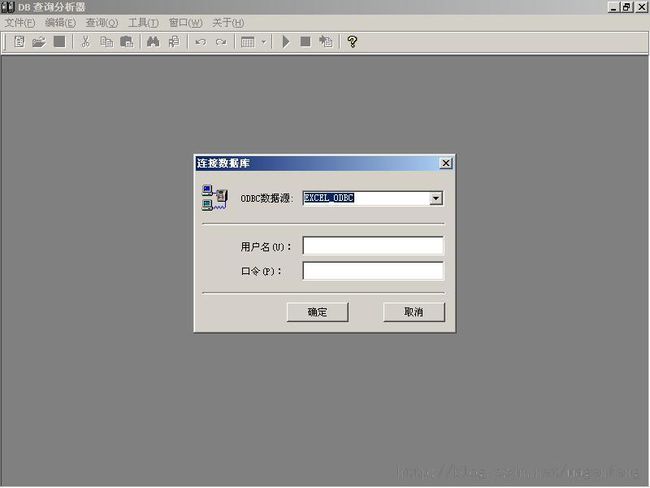Click the New query toolbar icon
Image resolution: width=650 pixels, height=488 pixels.
coord(19,41)
